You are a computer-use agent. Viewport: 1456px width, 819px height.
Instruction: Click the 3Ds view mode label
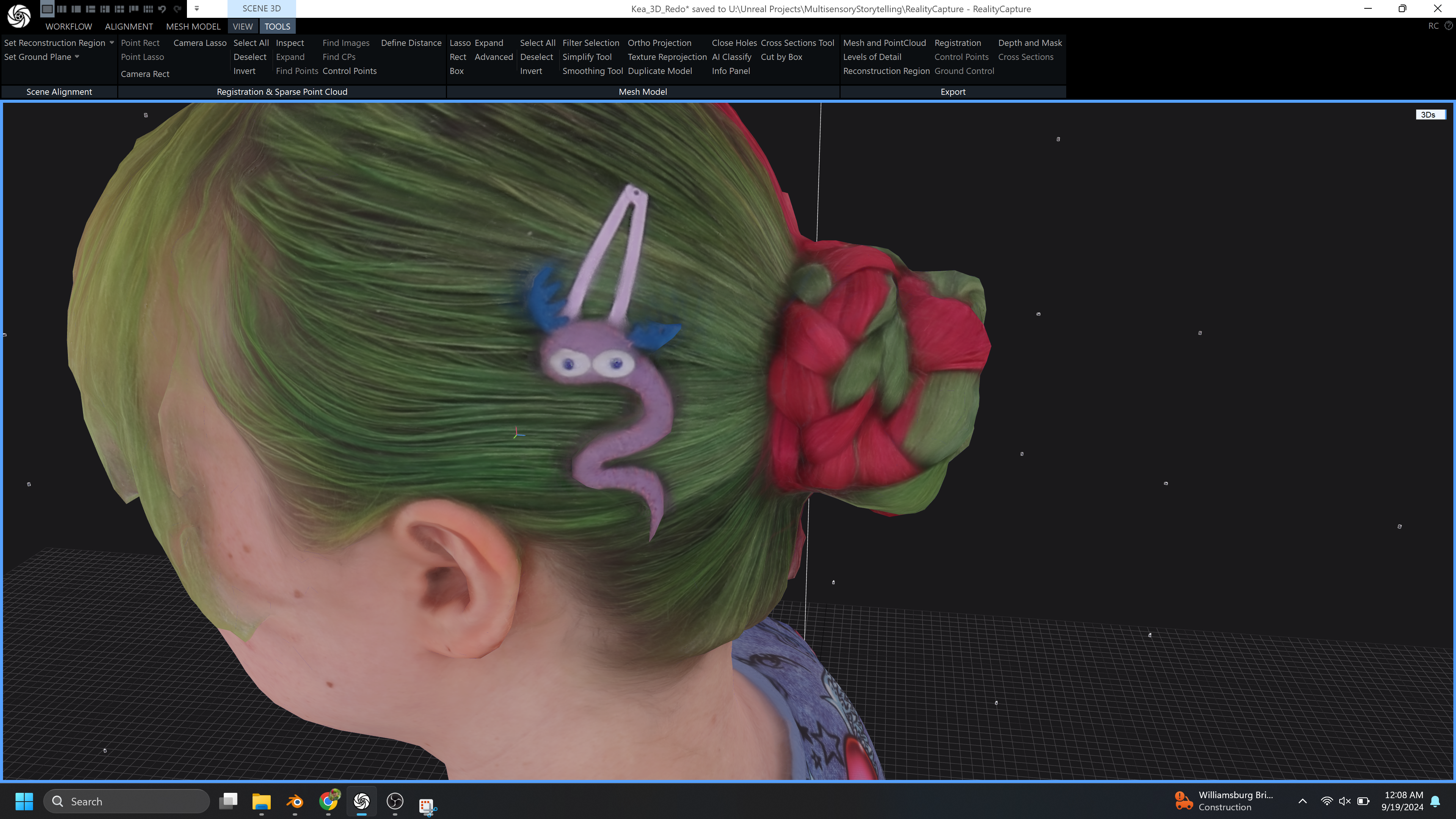tap(1430, 115)
